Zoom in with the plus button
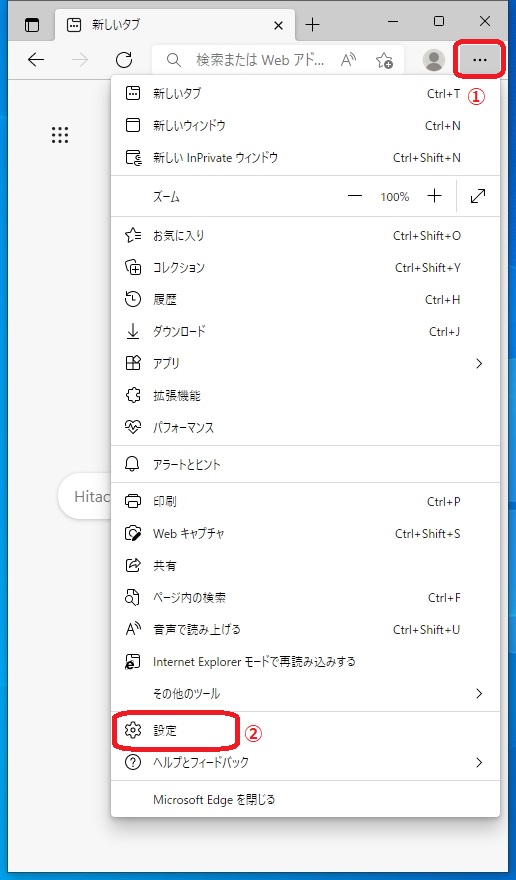Image resolution: width=516 pixels, height=880 pixels. [435, 196]
